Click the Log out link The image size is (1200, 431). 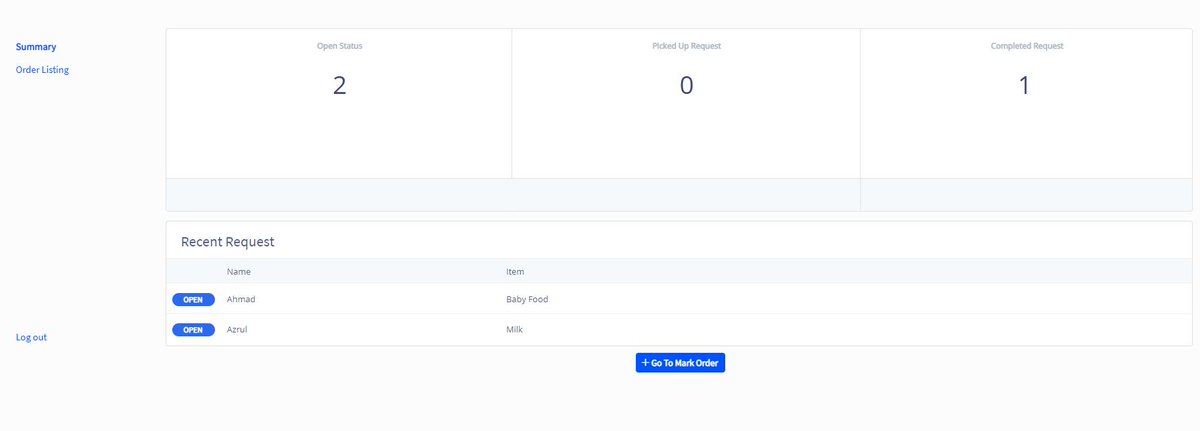tap(31, 337)
